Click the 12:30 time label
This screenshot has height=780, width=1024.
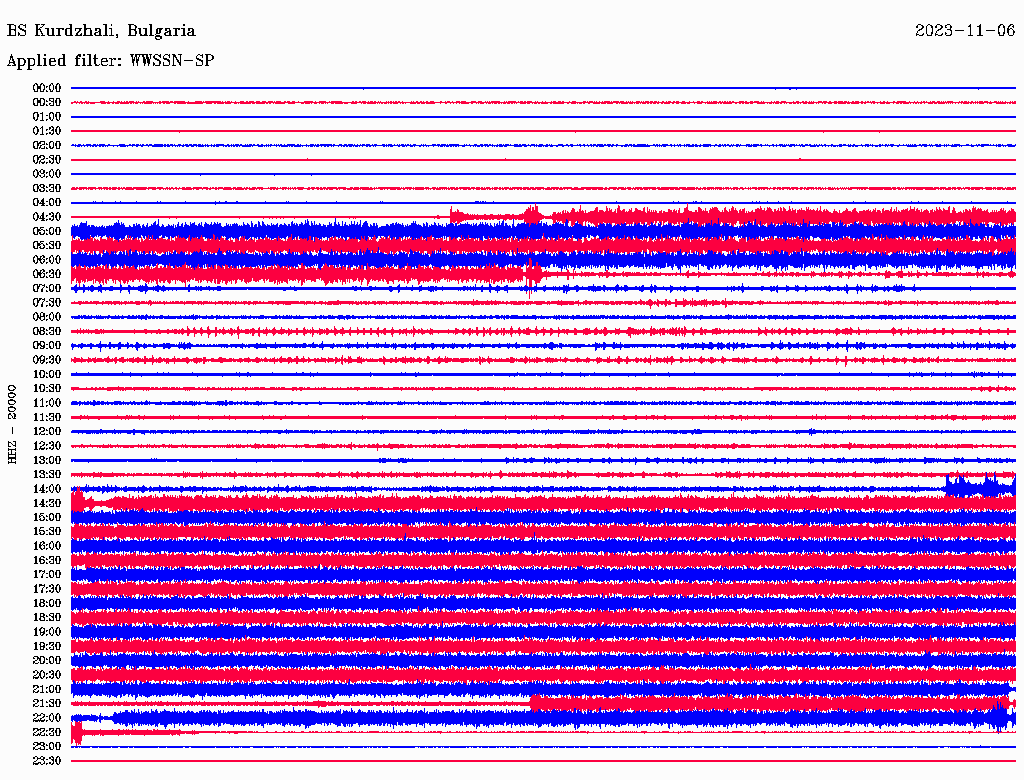(47, 446)
